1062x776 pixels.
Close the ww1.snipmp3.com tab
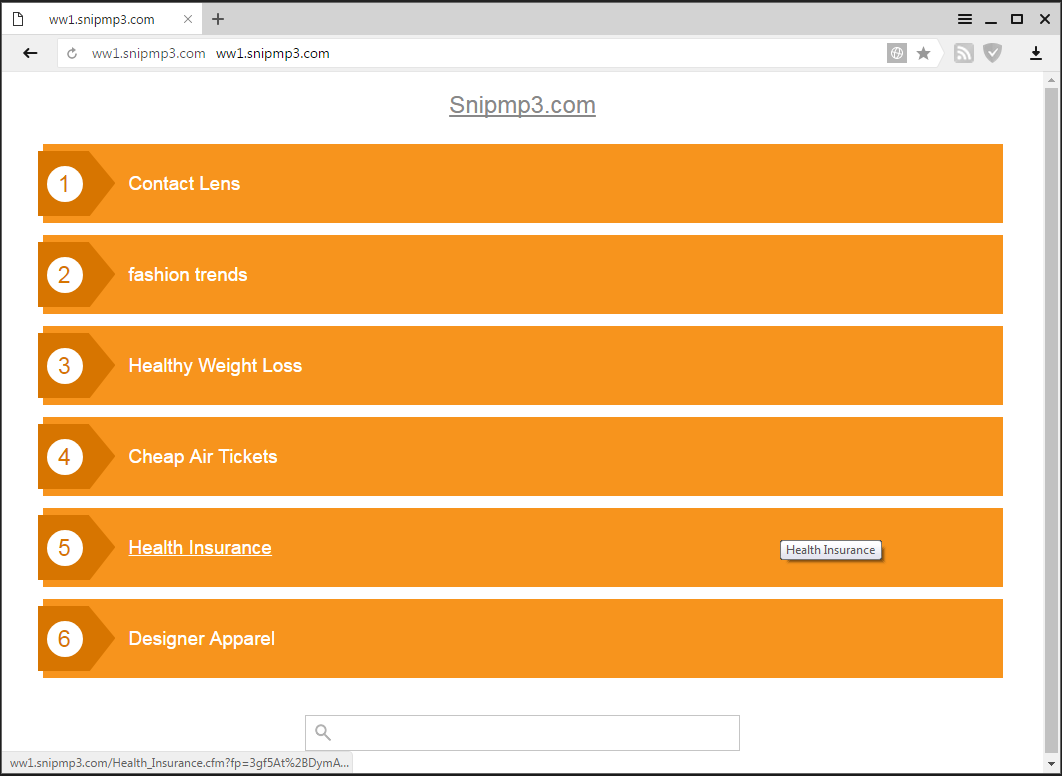(188, 19)
